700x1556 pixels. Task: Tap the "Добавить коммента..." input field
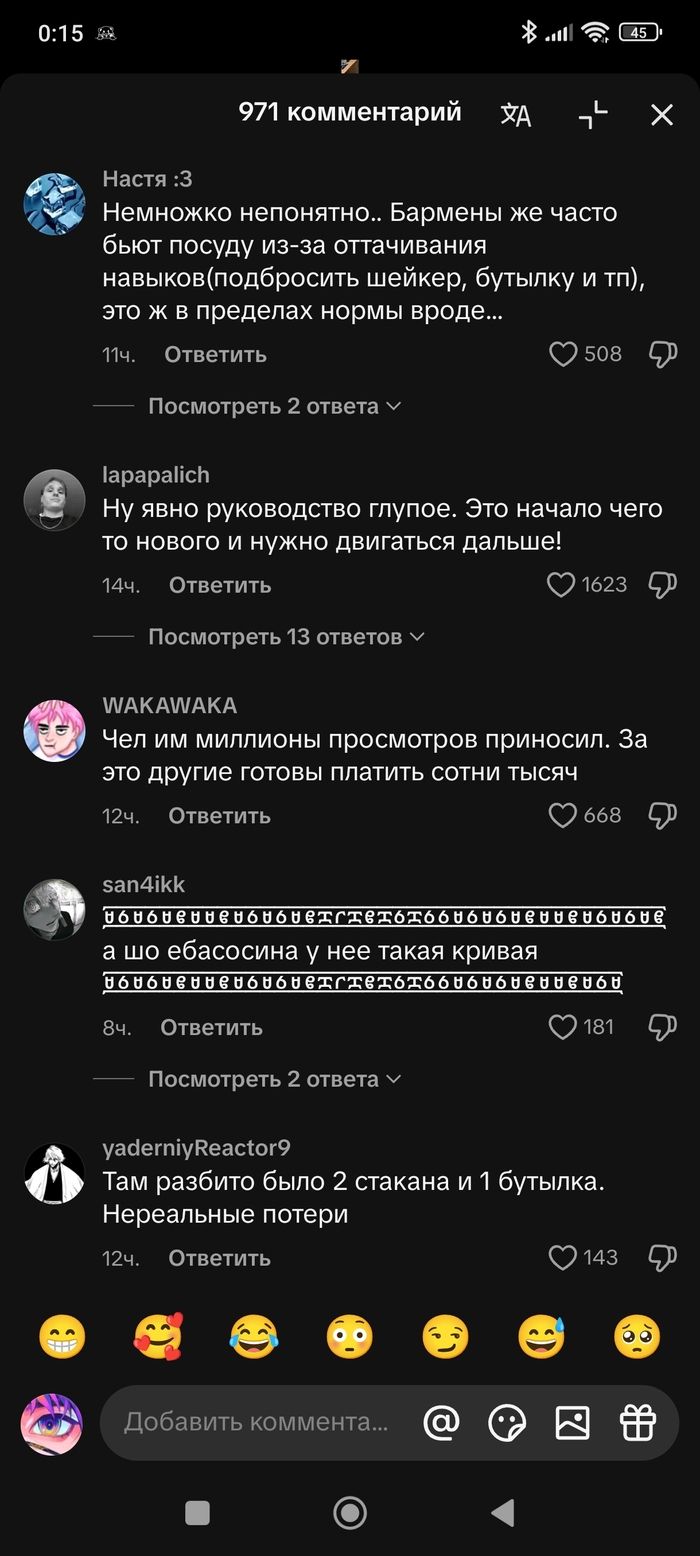click(x=256, y=1422)
